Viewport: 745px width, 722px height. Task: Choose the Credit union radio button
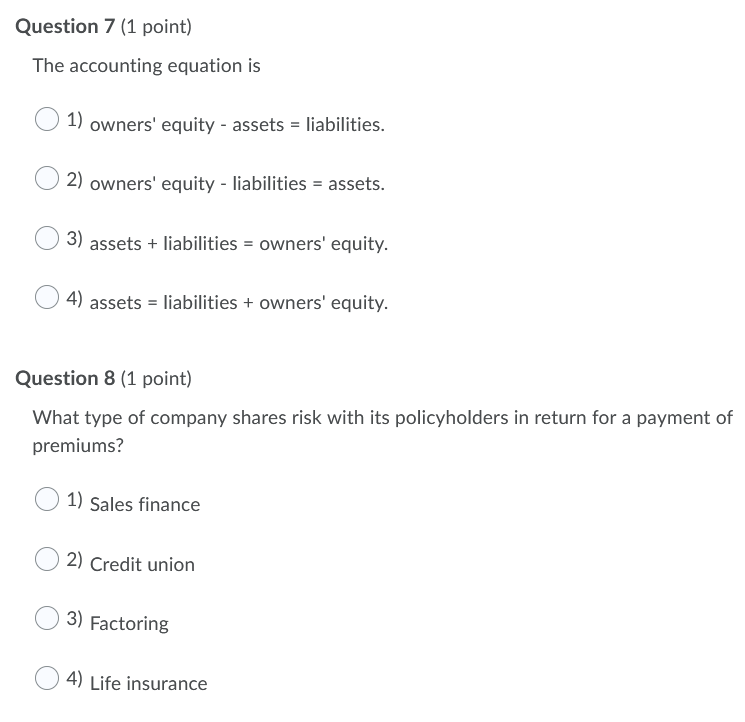(47, 559)
